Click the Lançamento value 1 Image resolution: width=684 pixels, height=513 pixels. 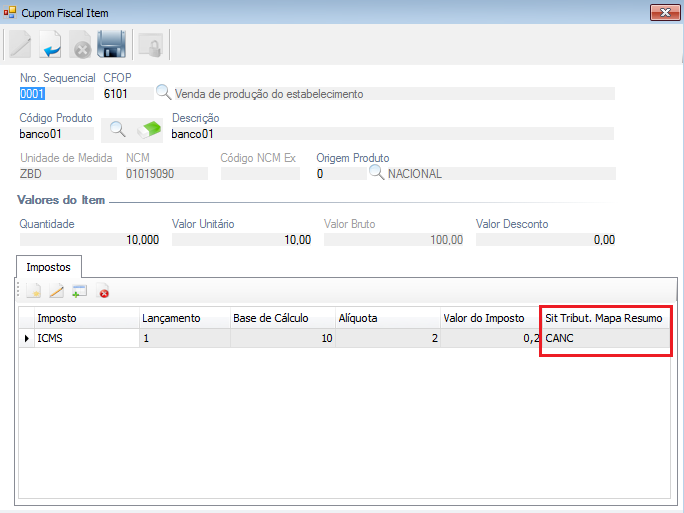185,338
